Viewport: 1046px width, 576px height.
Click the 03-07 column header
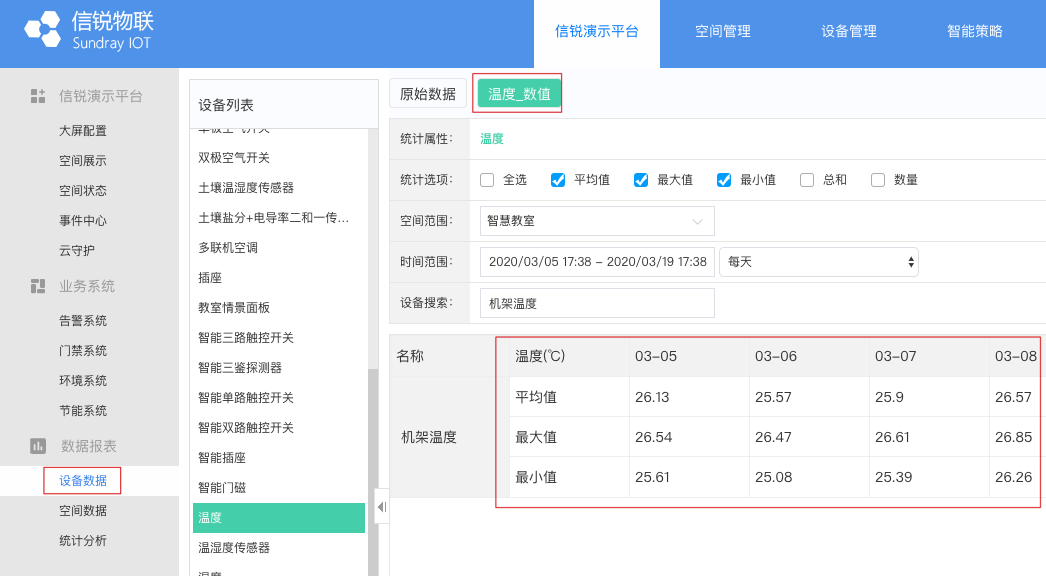929,356
